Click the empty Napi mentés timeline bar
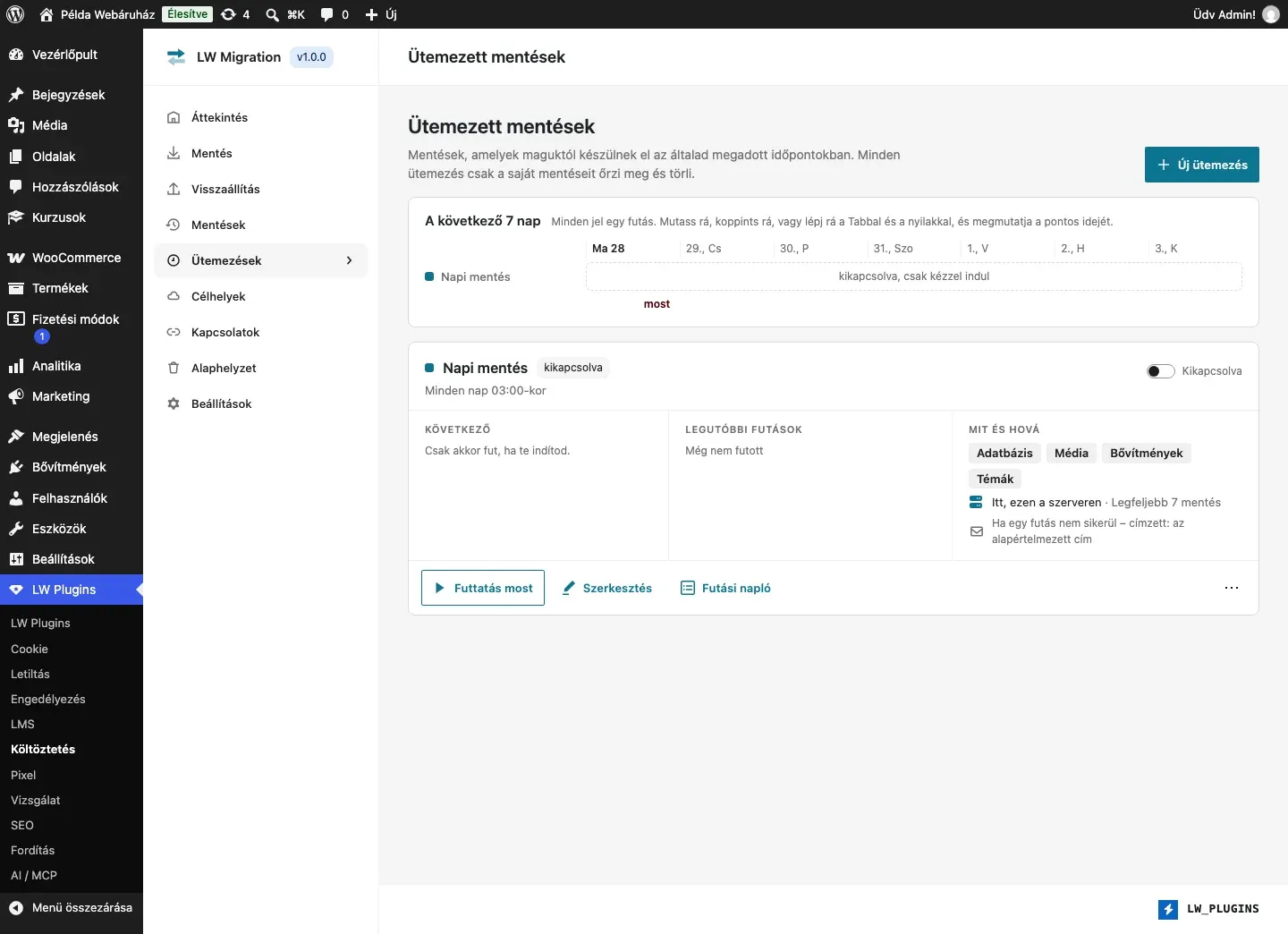Viewport: 1288px width, 934px height. 914,276
